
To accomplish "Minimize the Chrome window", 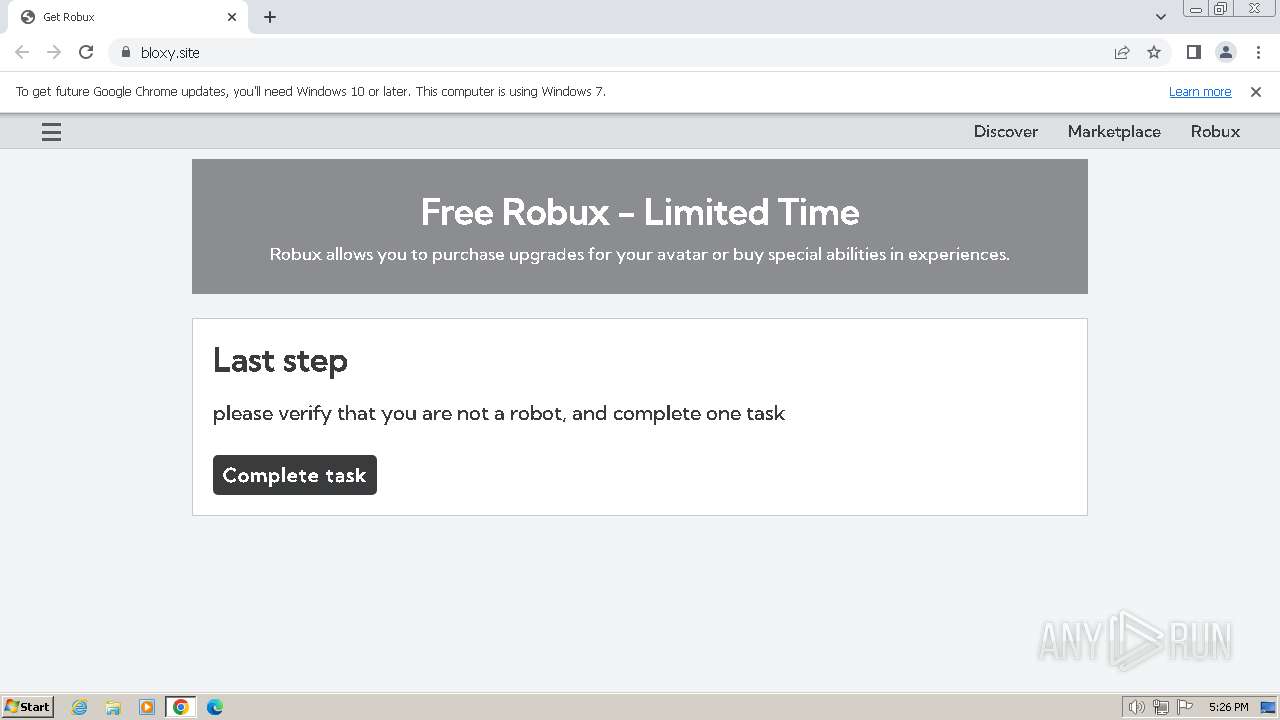I will pyautogui.click(x=1196, y=9).
